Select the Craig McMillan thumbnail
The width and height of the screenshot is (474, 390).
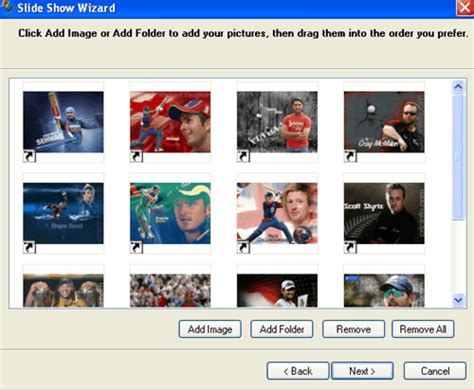tap(384, 122)
